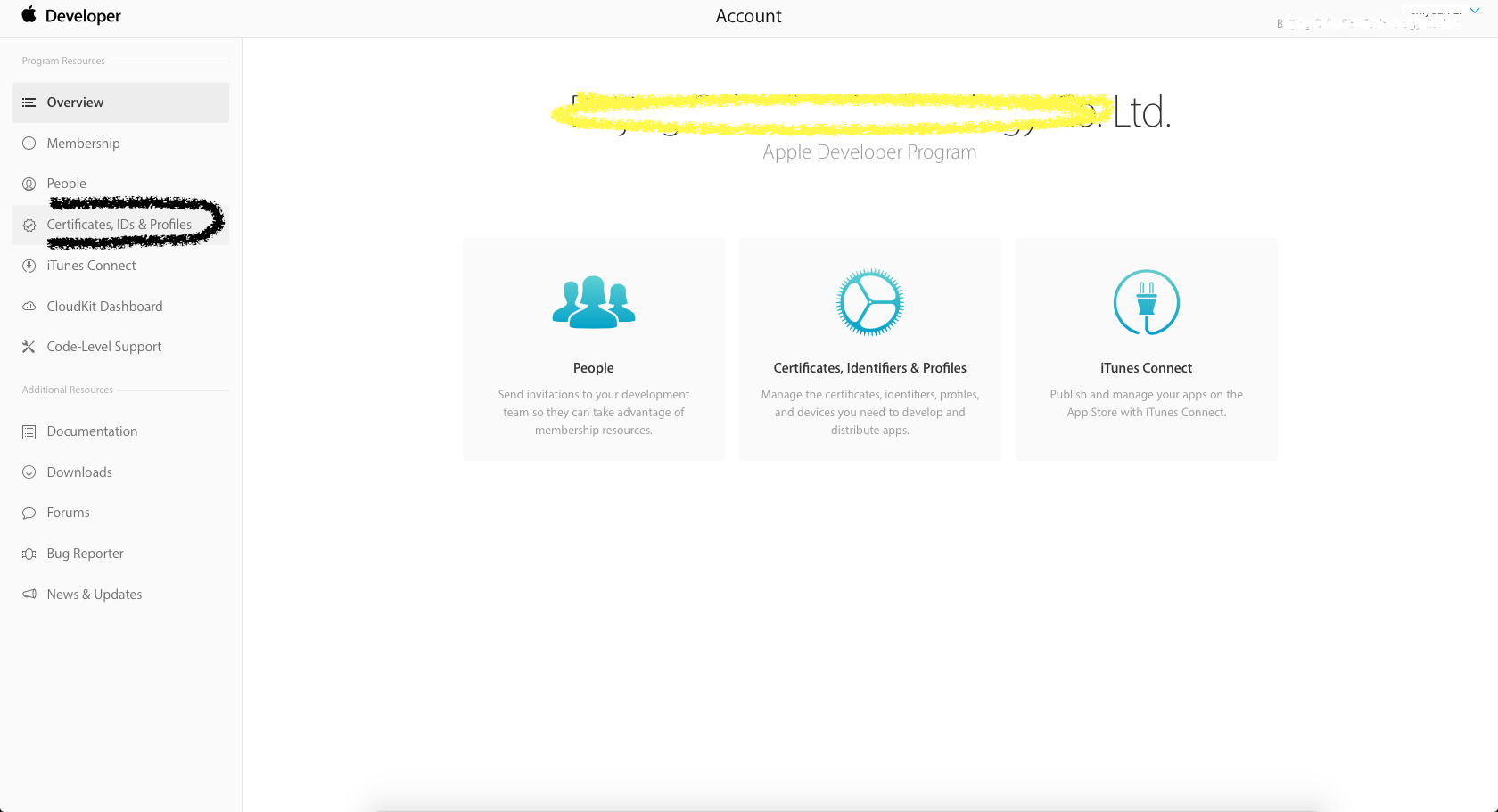The image size is (1498, 812).
Task: Click the Code-Level Support tools icon
Action: pyautogui.click(x=29, y=347)
